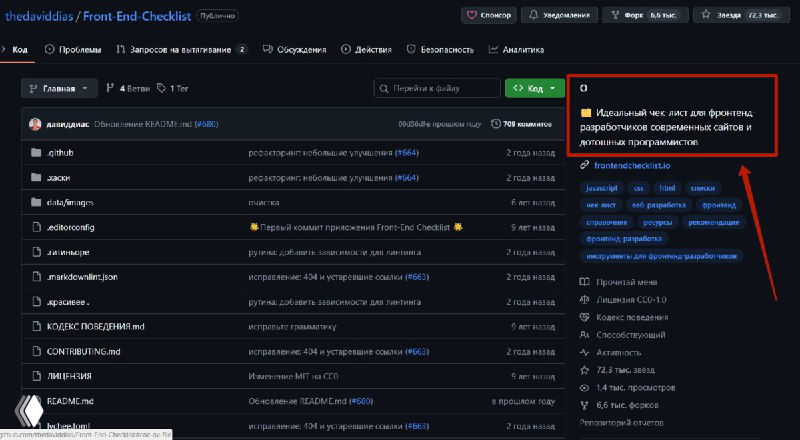
Task: Switch to the Проблемы tab
Action: point(73,50)
